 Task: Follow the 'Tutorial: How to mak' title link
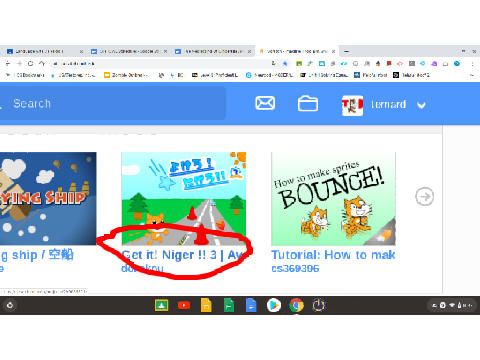click(x=333, y=255)
